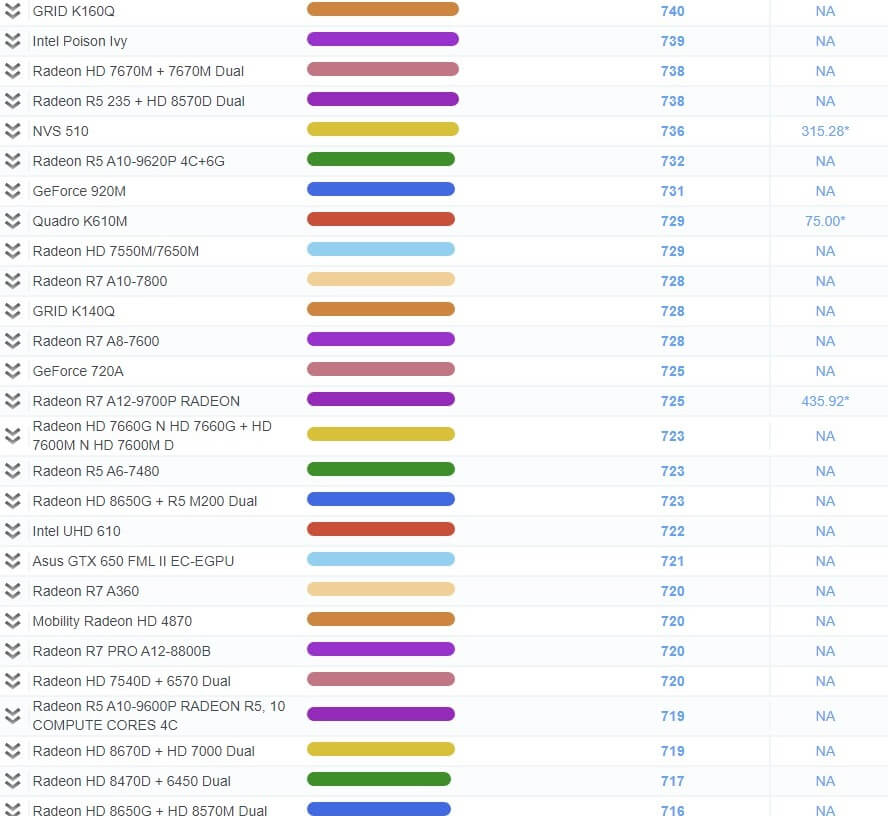Open Radeon R5 A10-9600P COMPUTE CORES link

pos(159,716)
